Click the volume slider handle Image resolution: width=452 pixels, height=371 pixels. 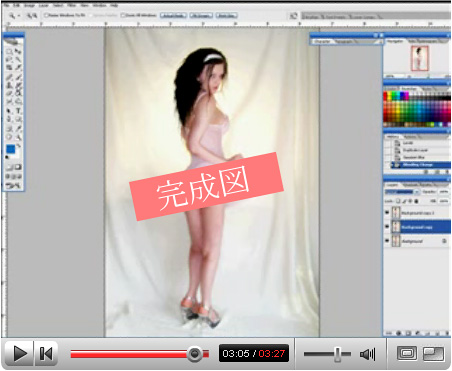point(338,354)
